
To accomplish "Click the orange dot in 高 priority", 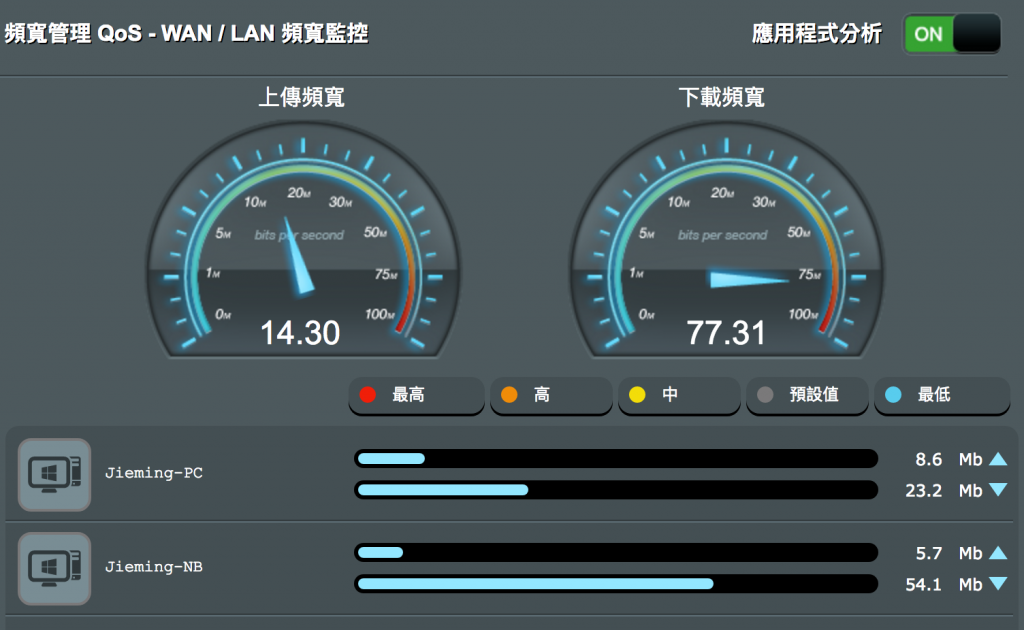I will (509, 394).
